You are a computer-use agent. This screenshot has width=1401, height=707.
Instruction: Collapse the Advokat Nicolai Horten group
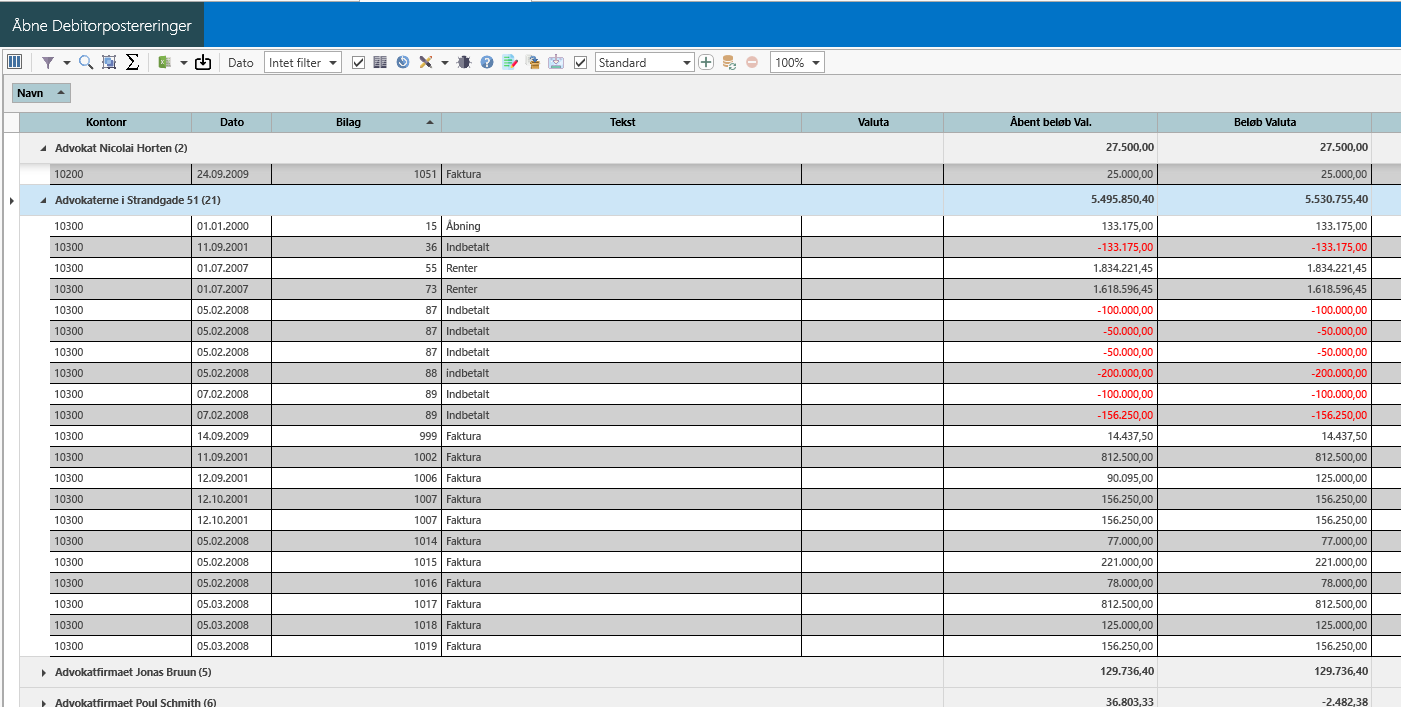pyautogui.click(x=43, y=148)
